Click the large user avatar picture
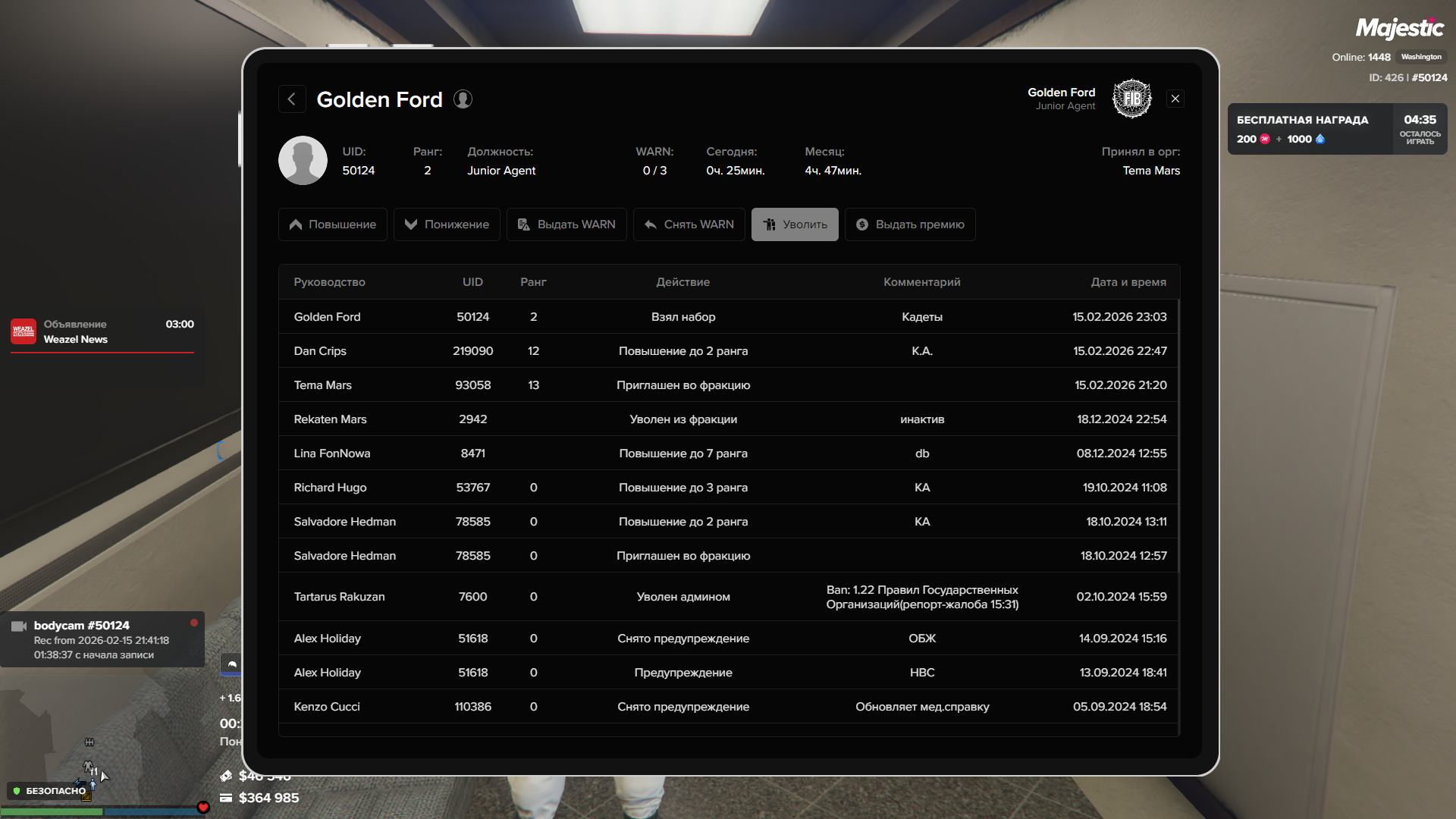This screenshot has height=819, width=1456. 303,161
